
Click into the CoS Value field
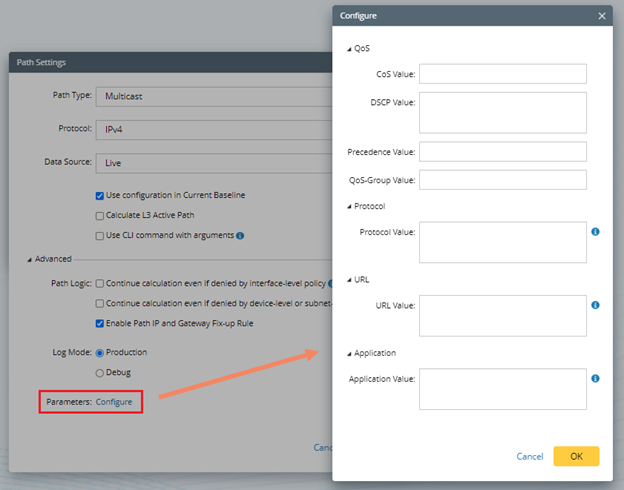tap(502, 73)
